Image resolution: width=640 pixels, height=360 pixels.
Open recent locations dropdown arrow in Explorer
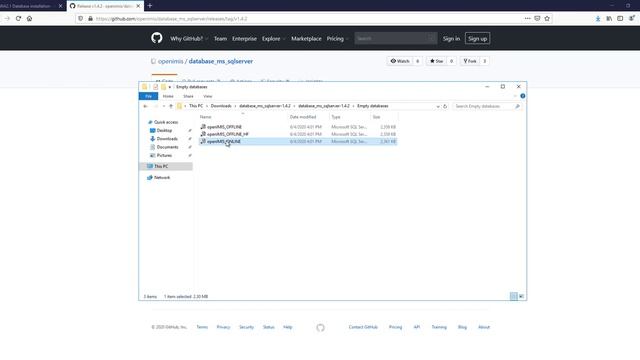(164, 106)
